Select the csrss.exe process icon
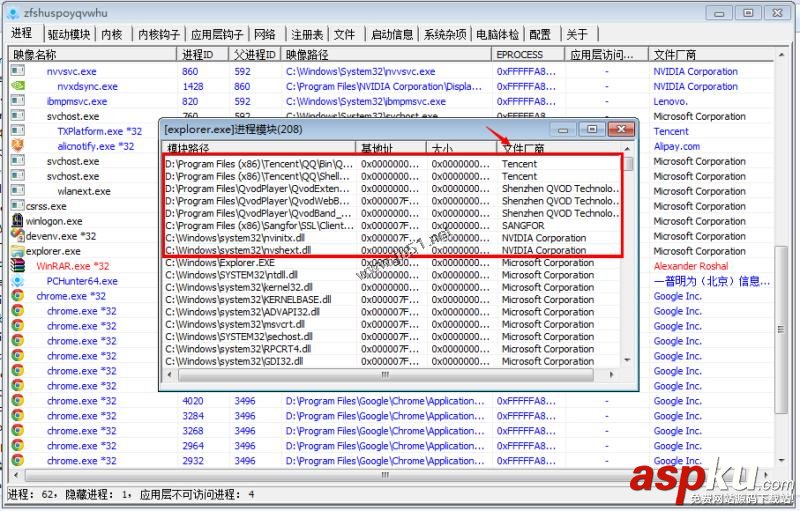Image resolution: width=800 pixels, height=511 pixels. click(x=17, y=205)
